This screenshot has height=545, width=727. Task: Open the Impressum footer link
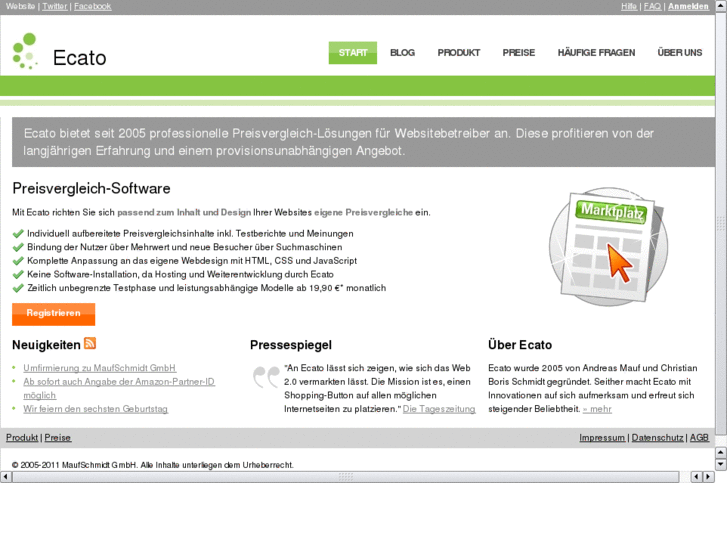(602, 437)
